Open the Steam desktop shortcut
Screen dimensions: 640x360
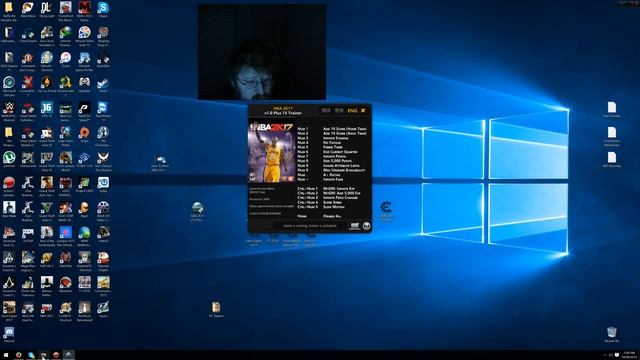click(103, 83)
